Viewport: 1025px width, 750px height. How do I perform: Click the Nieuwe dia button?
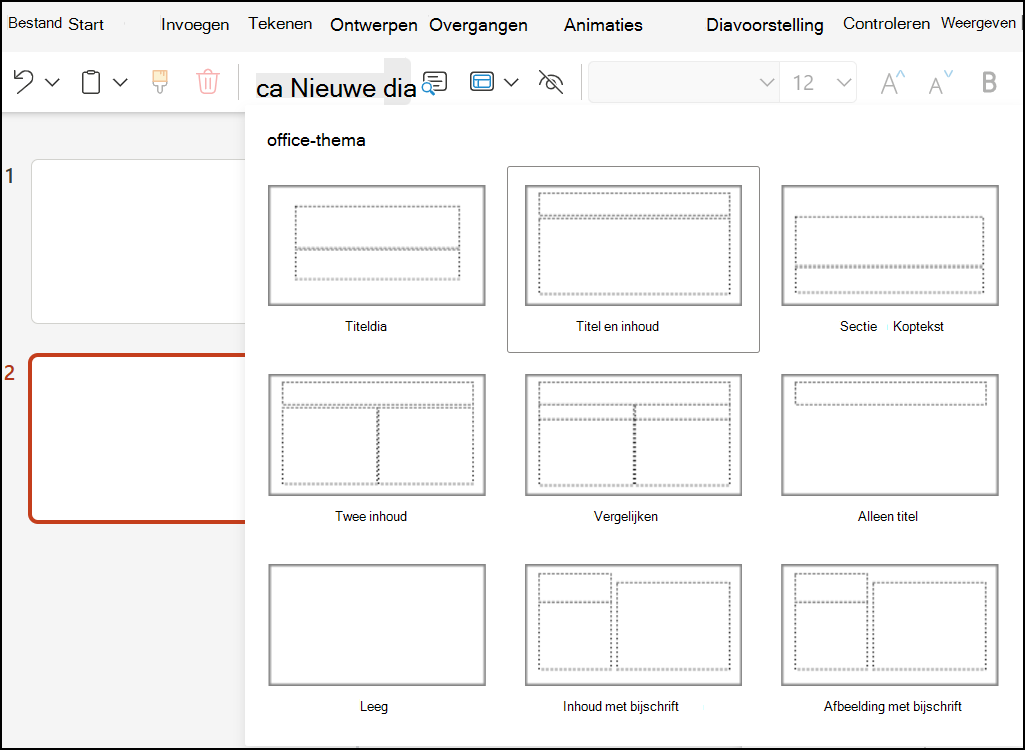(336, 87)
